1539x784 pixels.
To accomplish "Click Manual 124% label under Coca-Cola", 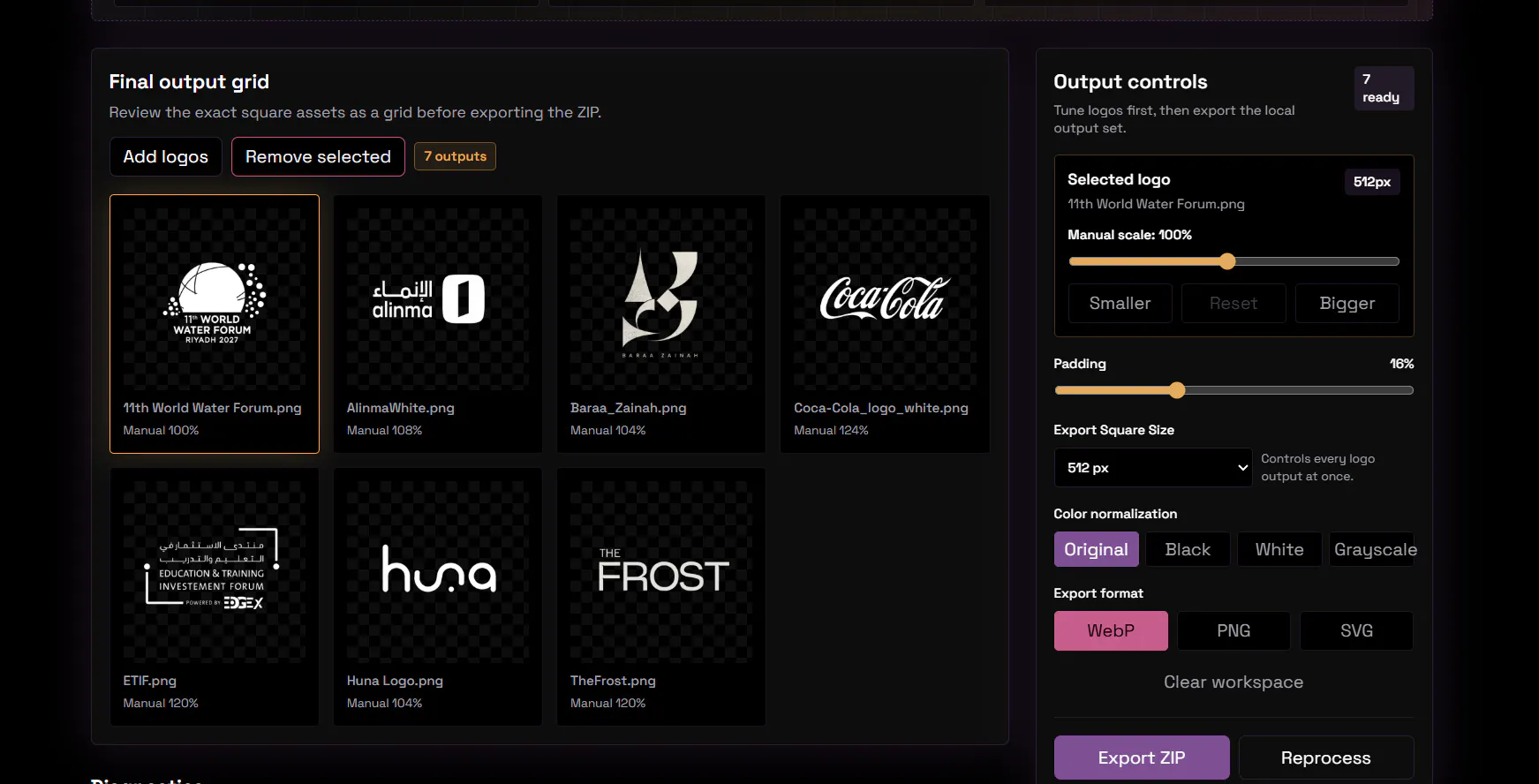I will [831, 430].
